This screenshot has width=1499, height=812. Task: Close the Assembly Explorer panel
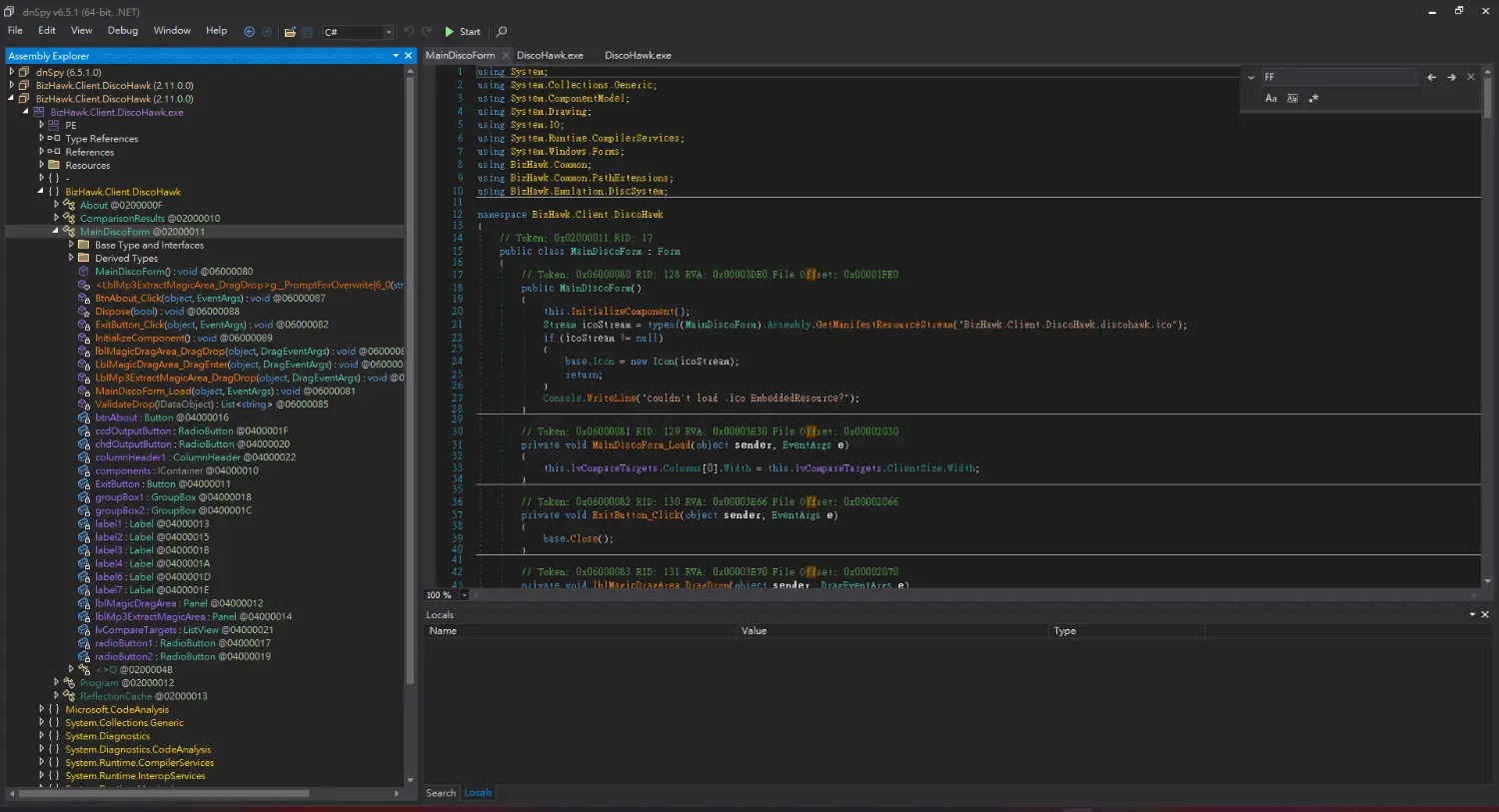[408, 56]
